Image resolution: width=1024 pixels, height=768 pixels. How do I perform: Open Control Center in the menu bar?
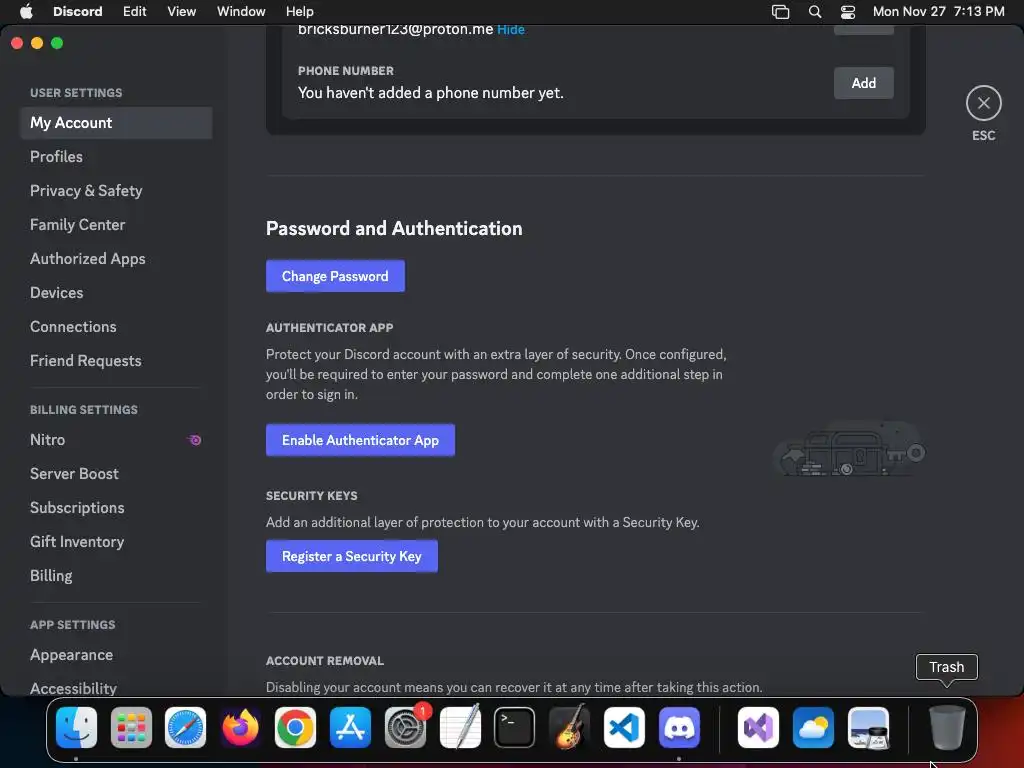click(848, 11)
